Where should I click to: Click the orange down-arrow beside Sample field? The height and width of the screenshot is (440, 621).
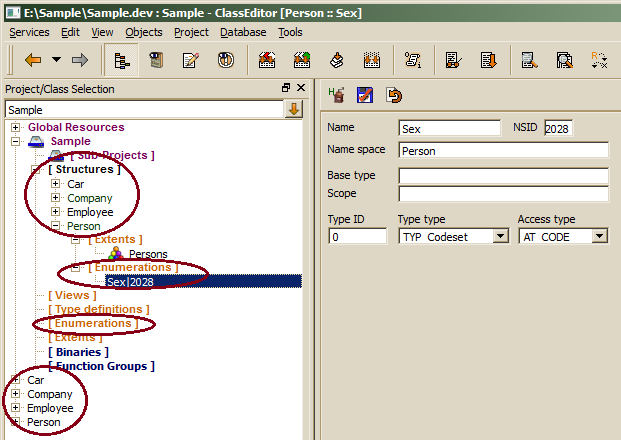(294, 109)
